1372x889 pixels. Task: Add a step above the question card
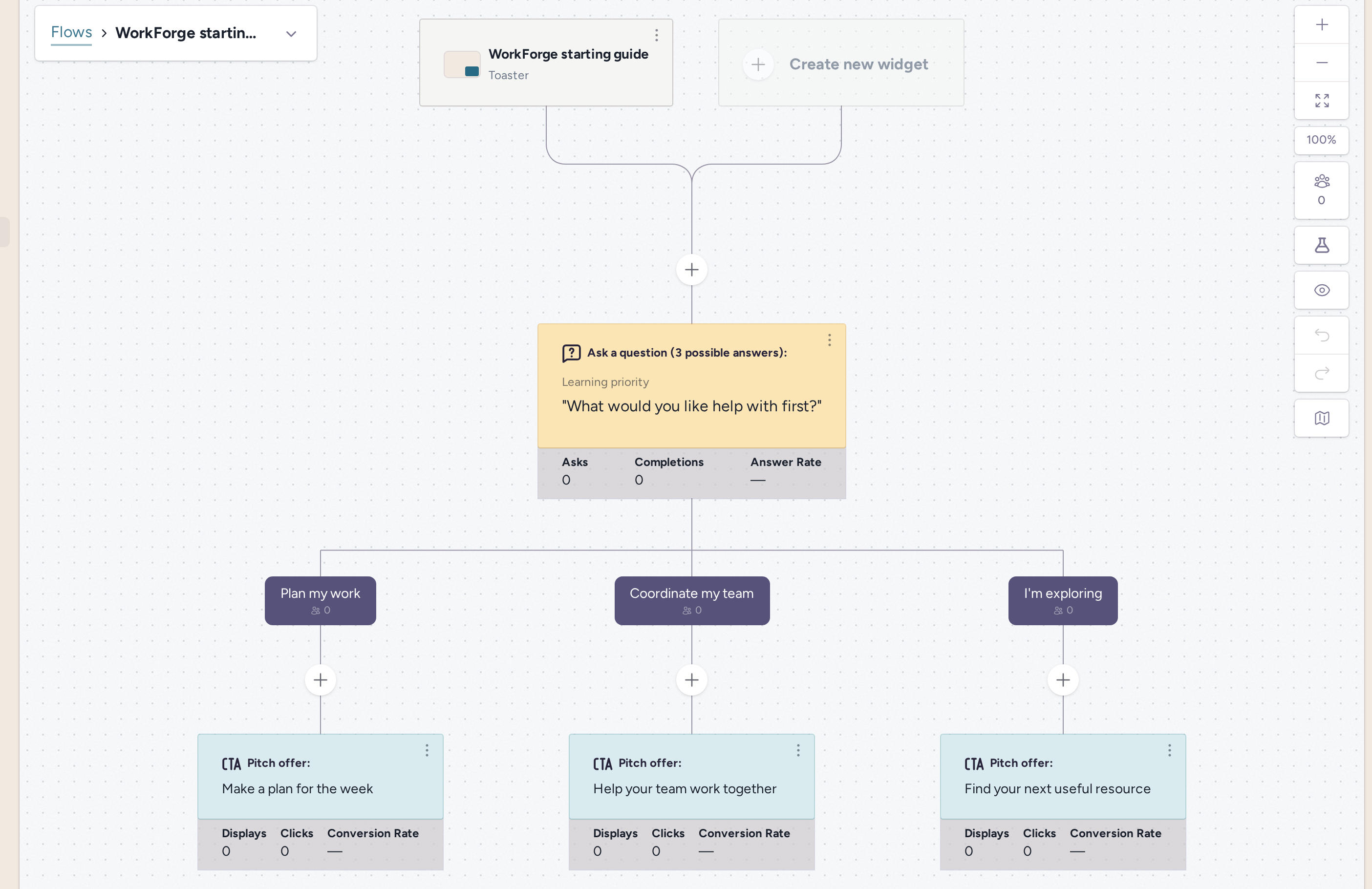691,270
